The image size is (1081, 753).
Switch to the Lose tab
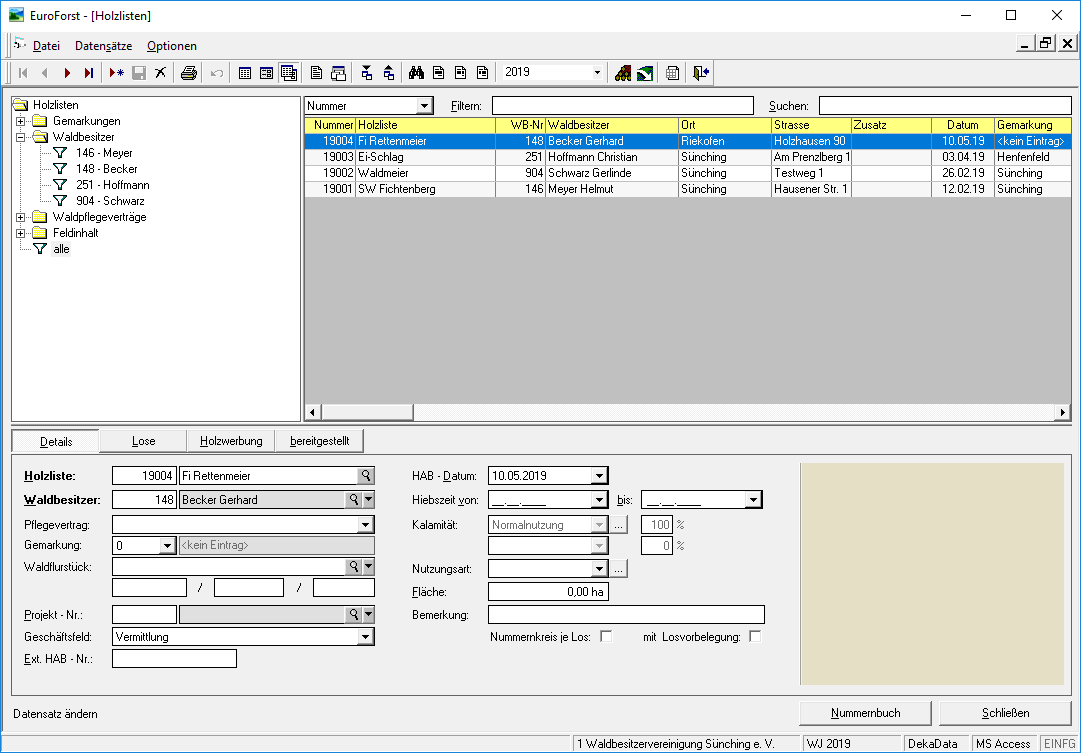click(143, 441)
